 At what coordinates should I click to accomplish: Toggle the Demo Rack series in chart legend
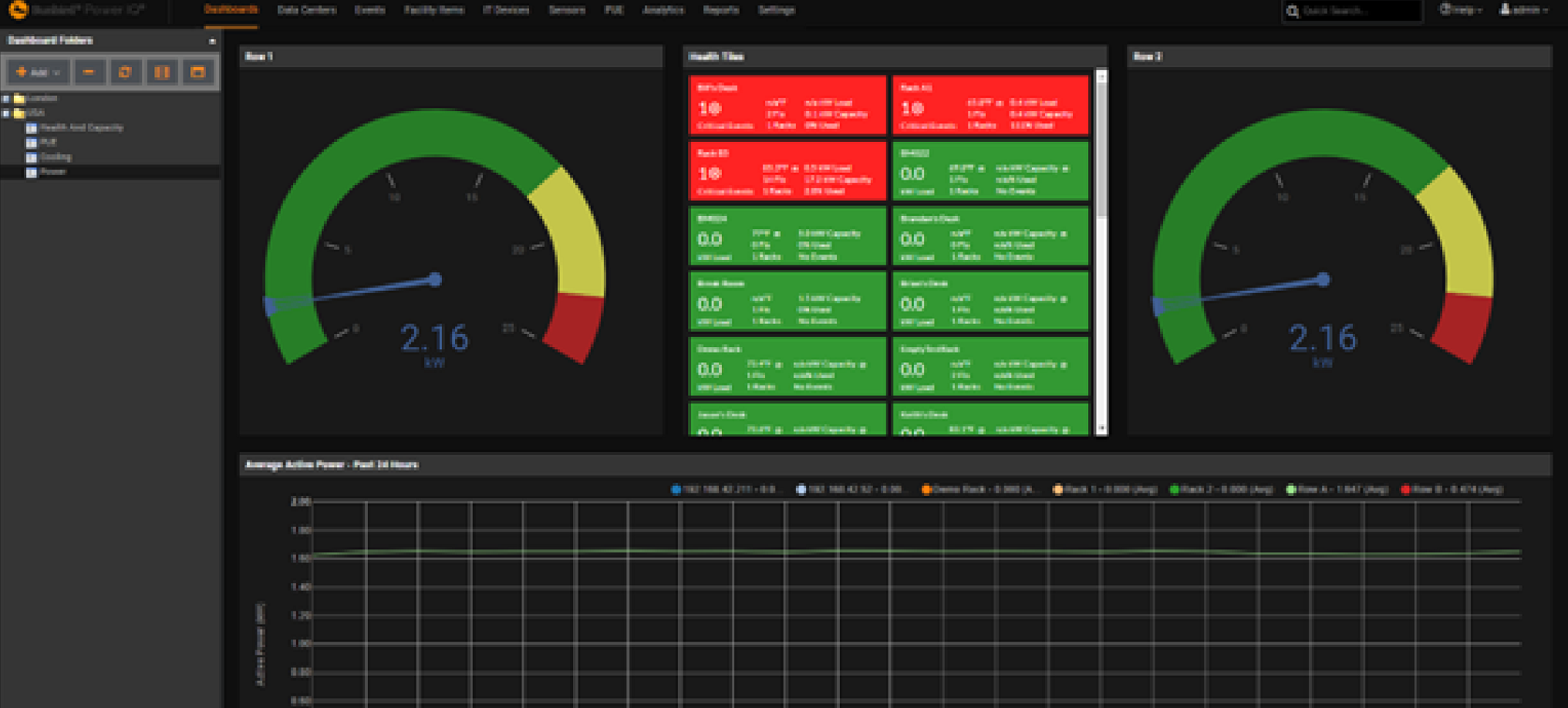point(968,488)
